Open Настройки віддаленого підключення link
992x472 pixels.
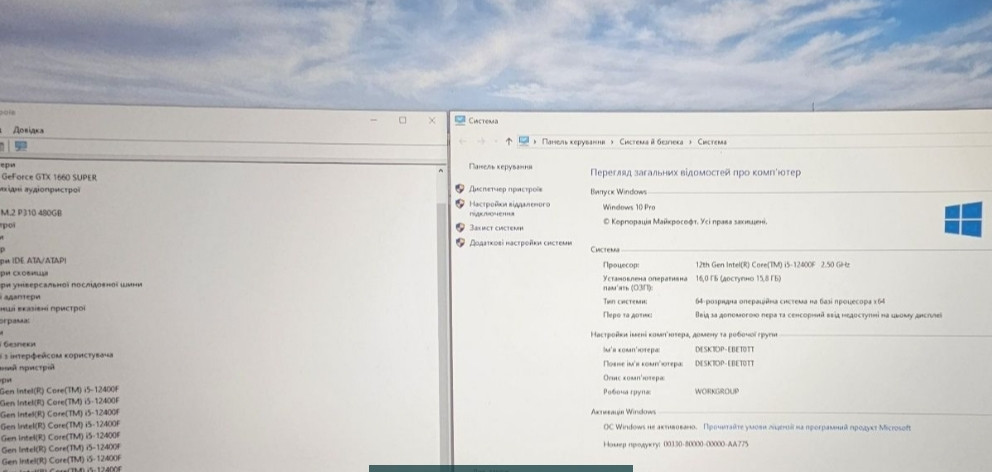click(508, 208)
